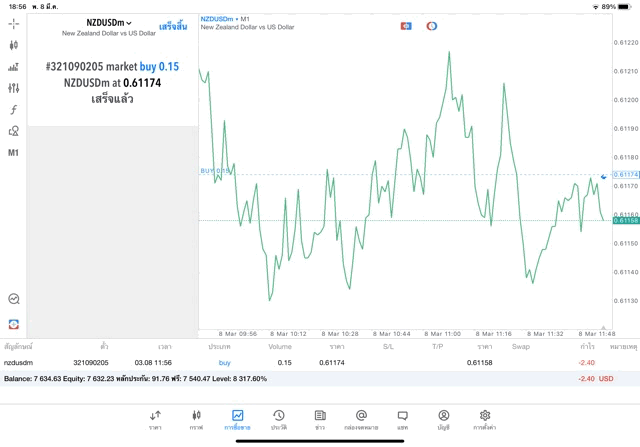Screen dimensions: 640x447
Task: Tap the bar chart icon in sidebar
Action: tap(14, 67)
